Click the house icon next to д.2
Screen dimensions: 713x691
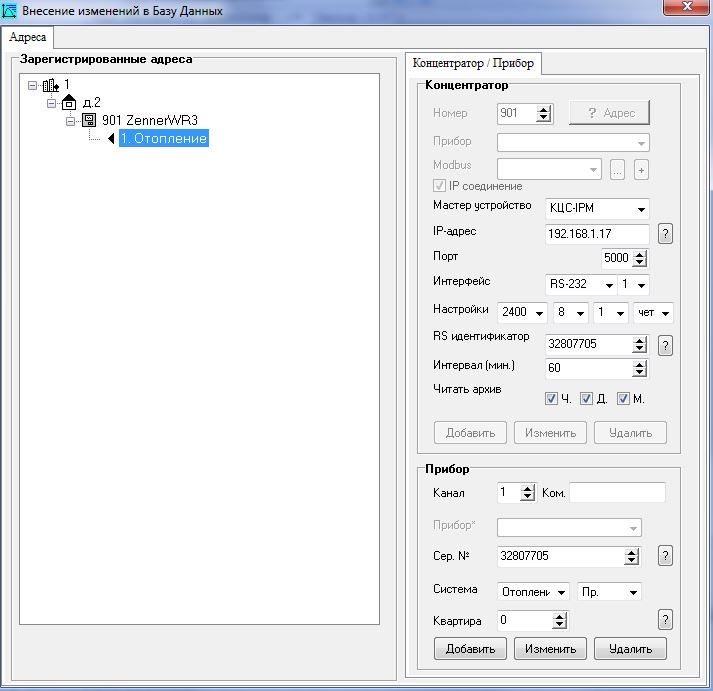(x=69, y=102)
